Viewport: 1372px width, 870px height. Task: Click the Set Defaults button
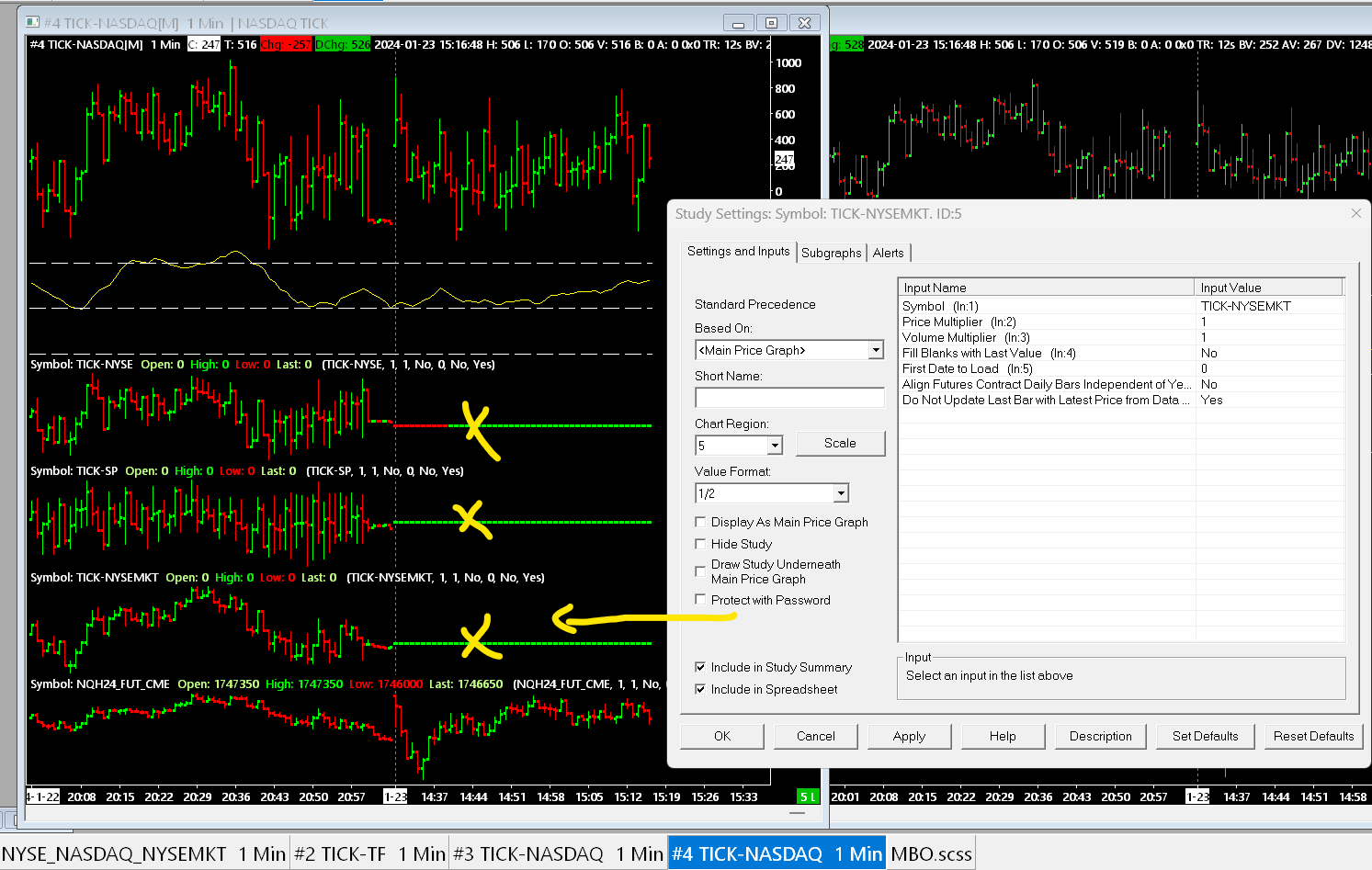tap(1206, 736)
